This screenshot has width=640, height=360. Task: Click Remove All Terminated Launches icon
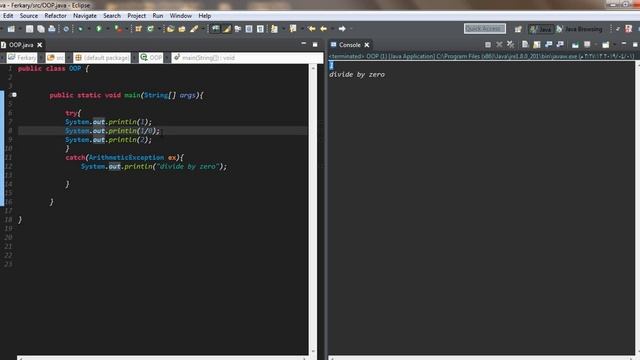510,44
